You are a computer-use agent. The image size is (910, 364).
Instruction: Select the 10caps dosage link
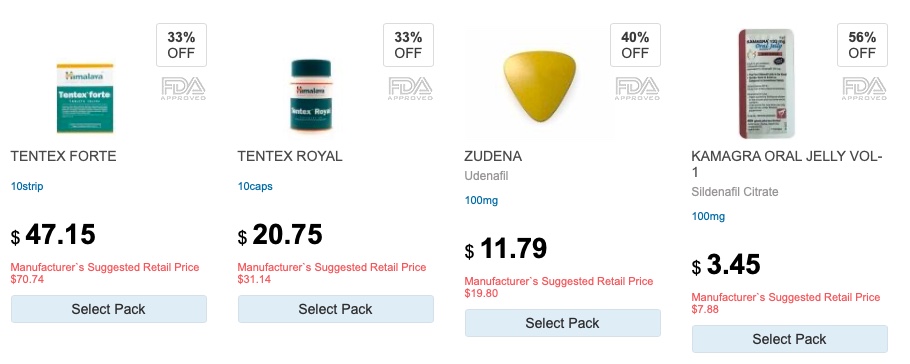coord(255,186)
